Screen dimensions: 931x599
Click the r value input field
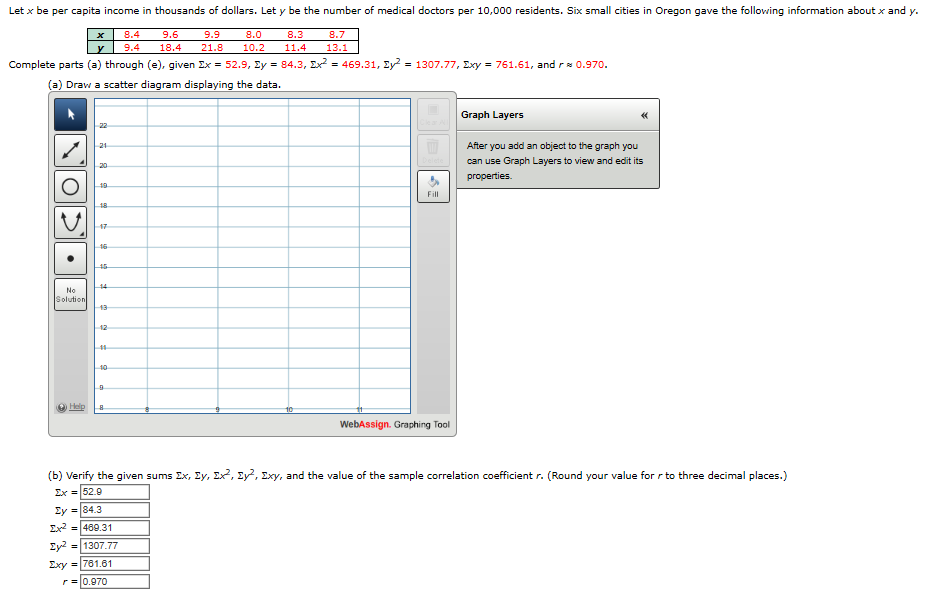[115, 581]
